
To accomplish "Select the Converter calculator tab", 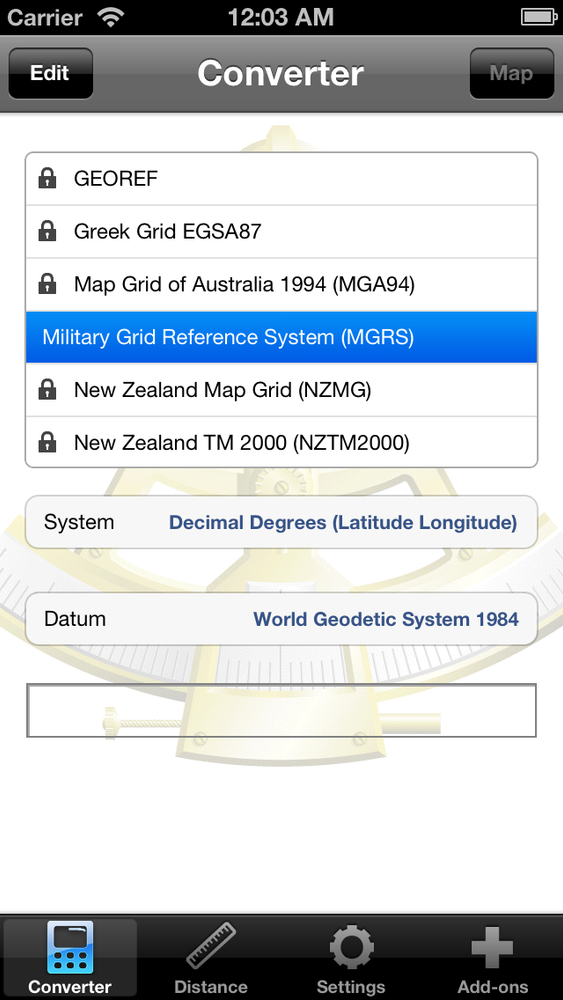I will 70,958.
